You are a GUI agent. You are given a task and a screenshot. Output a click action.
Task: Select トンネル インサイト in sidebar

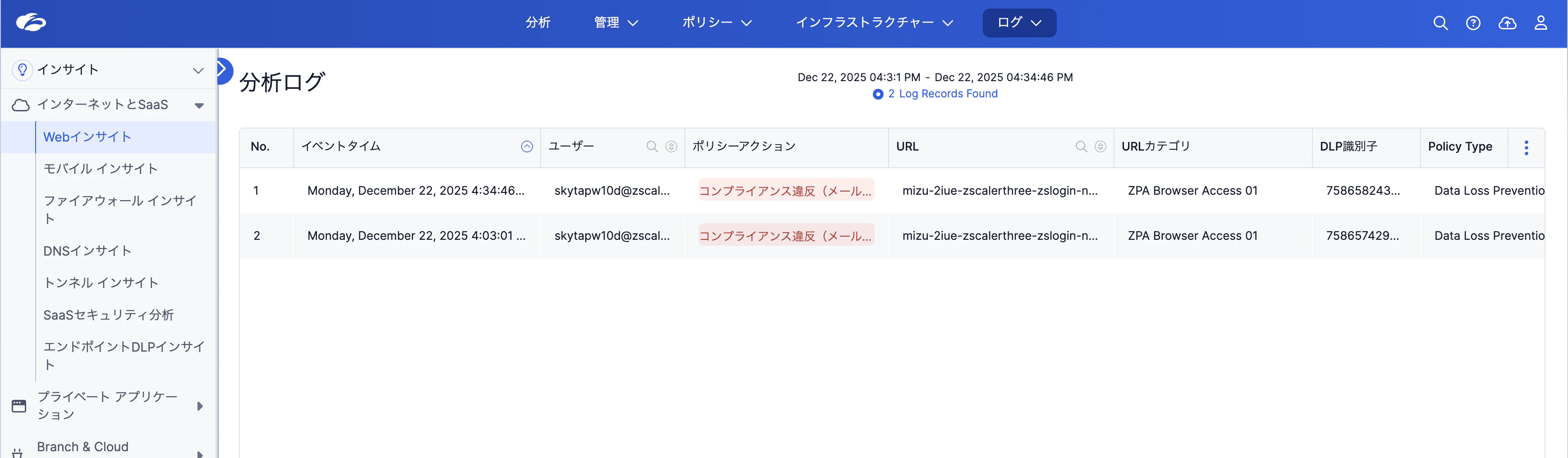[x=101, y=282]
